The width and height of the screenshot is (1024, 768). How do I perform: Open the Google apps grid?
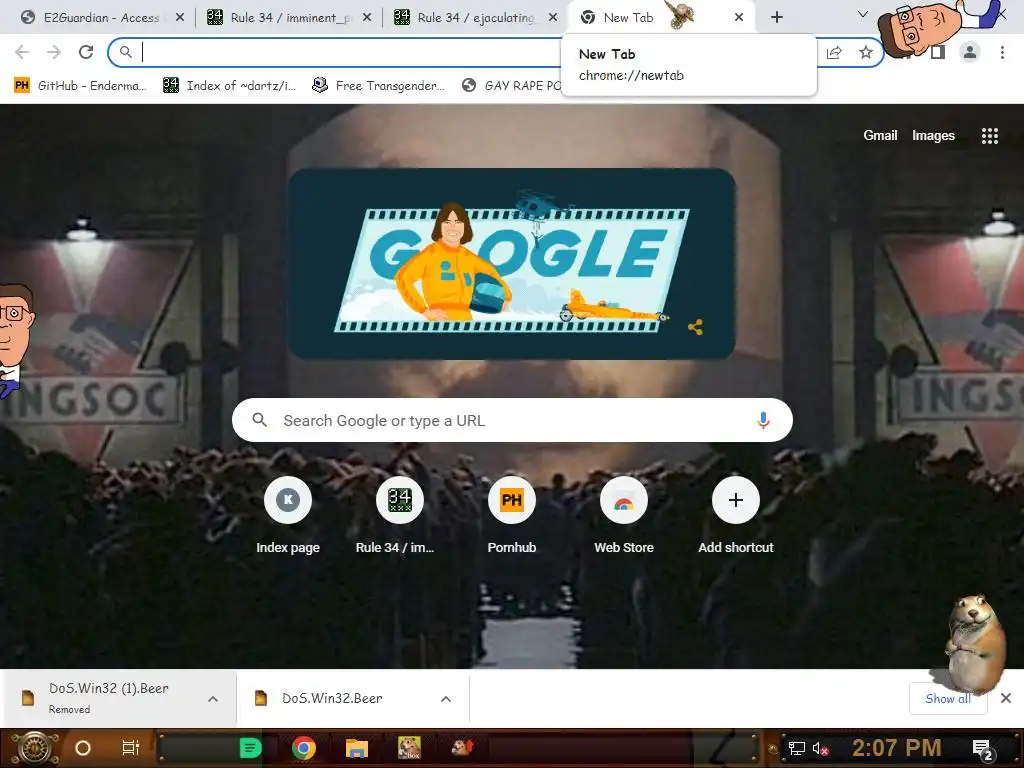(x=989, y=136)
